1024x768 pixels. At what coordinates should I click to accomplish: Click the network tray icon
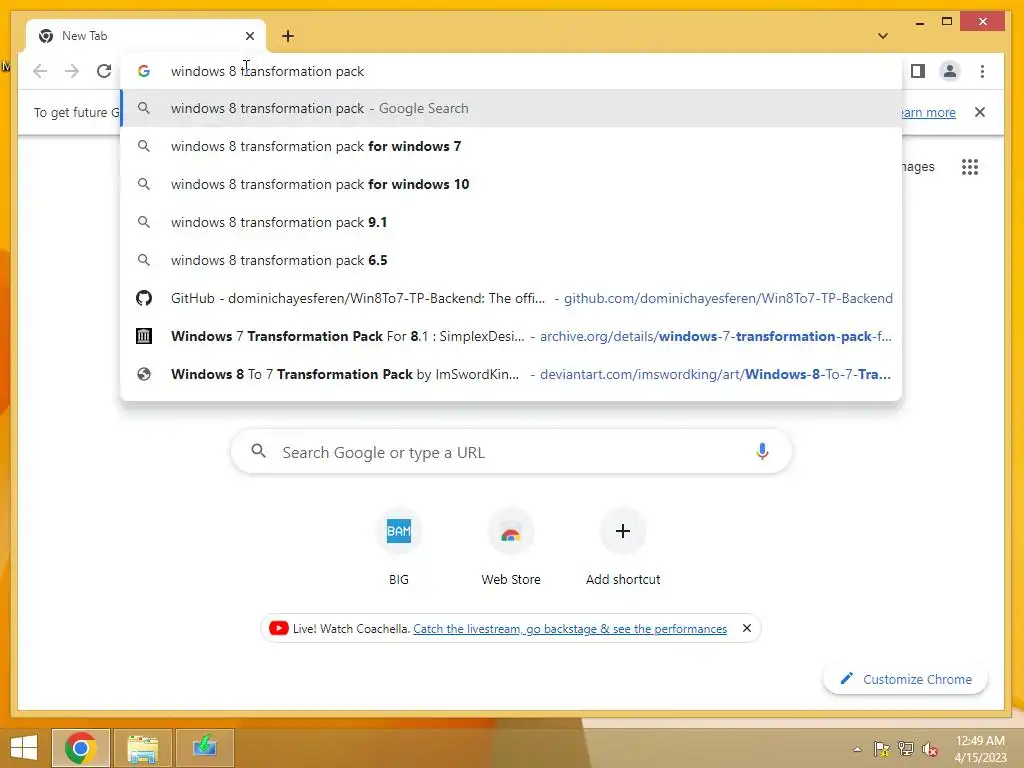pyautogui.click(x=906, y=749)
